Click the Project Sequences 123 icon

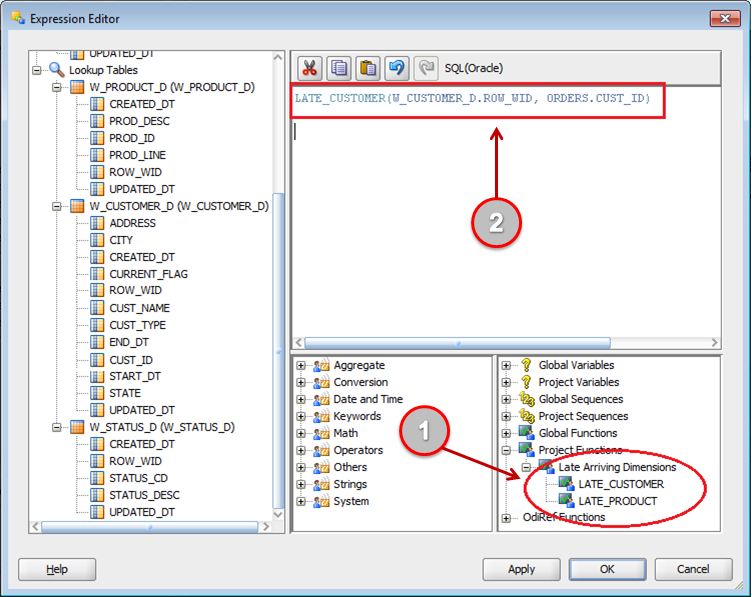(x=527, y=416)
